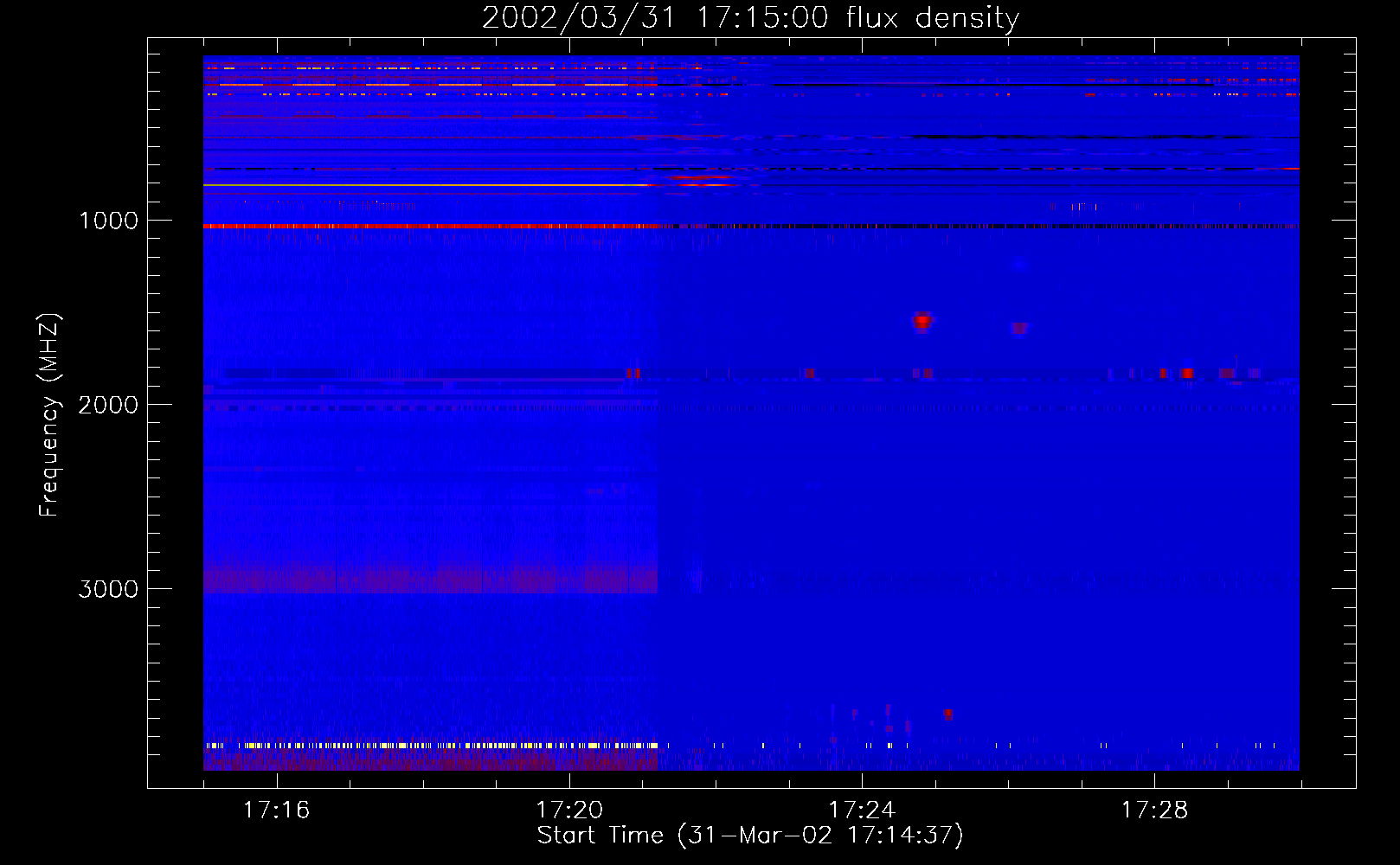Click the 3000 frequency tick label
This screenshot has width=1400, height=865.
pos(108,589)
